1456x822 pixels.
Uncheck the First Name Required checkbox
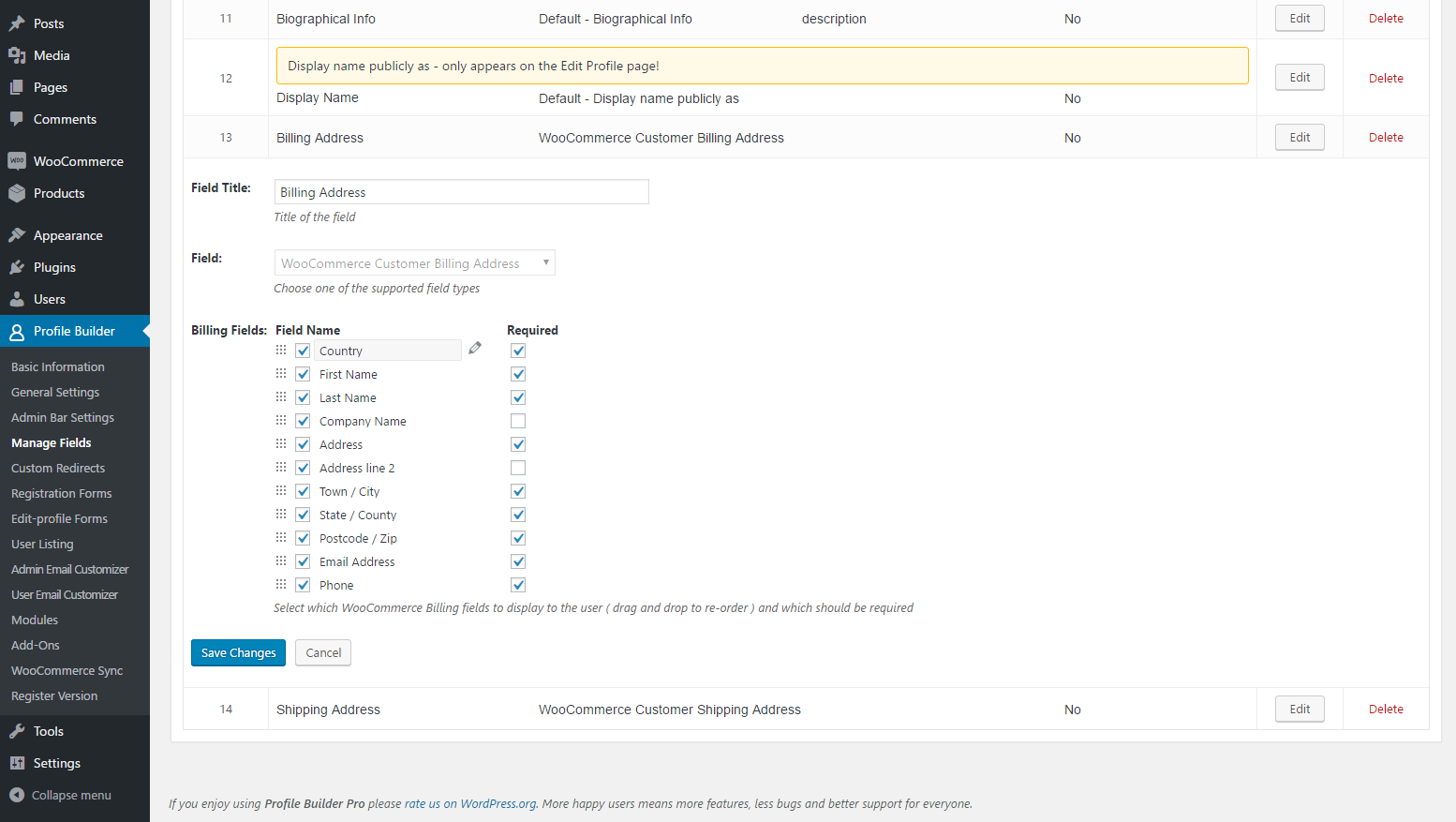(x=518, y=374)
